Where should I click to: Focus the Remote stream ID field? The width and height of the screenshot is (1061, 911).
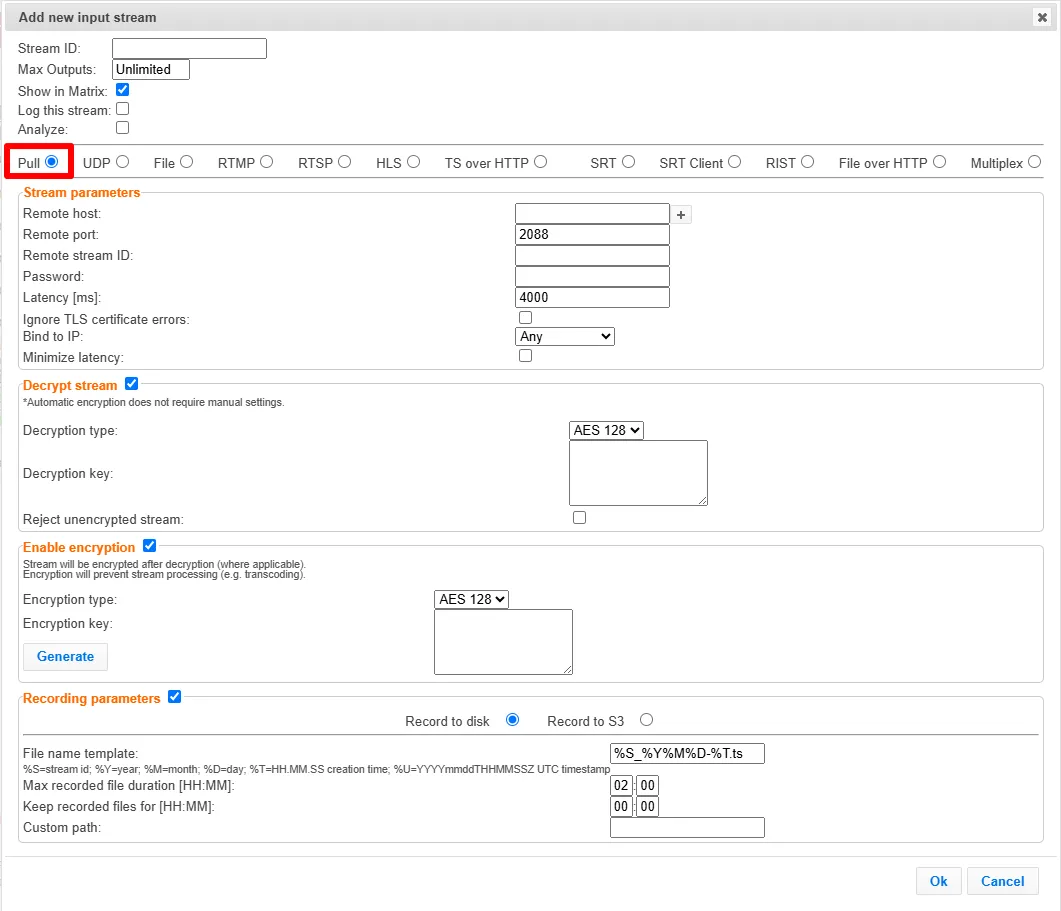pos(592,256)
